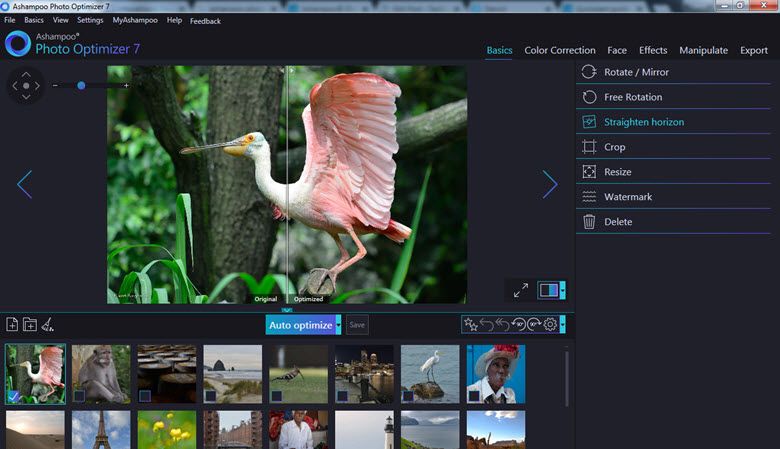Click the Auto optimize button
This screenshot has height=449, width=780.
(300, 325)
